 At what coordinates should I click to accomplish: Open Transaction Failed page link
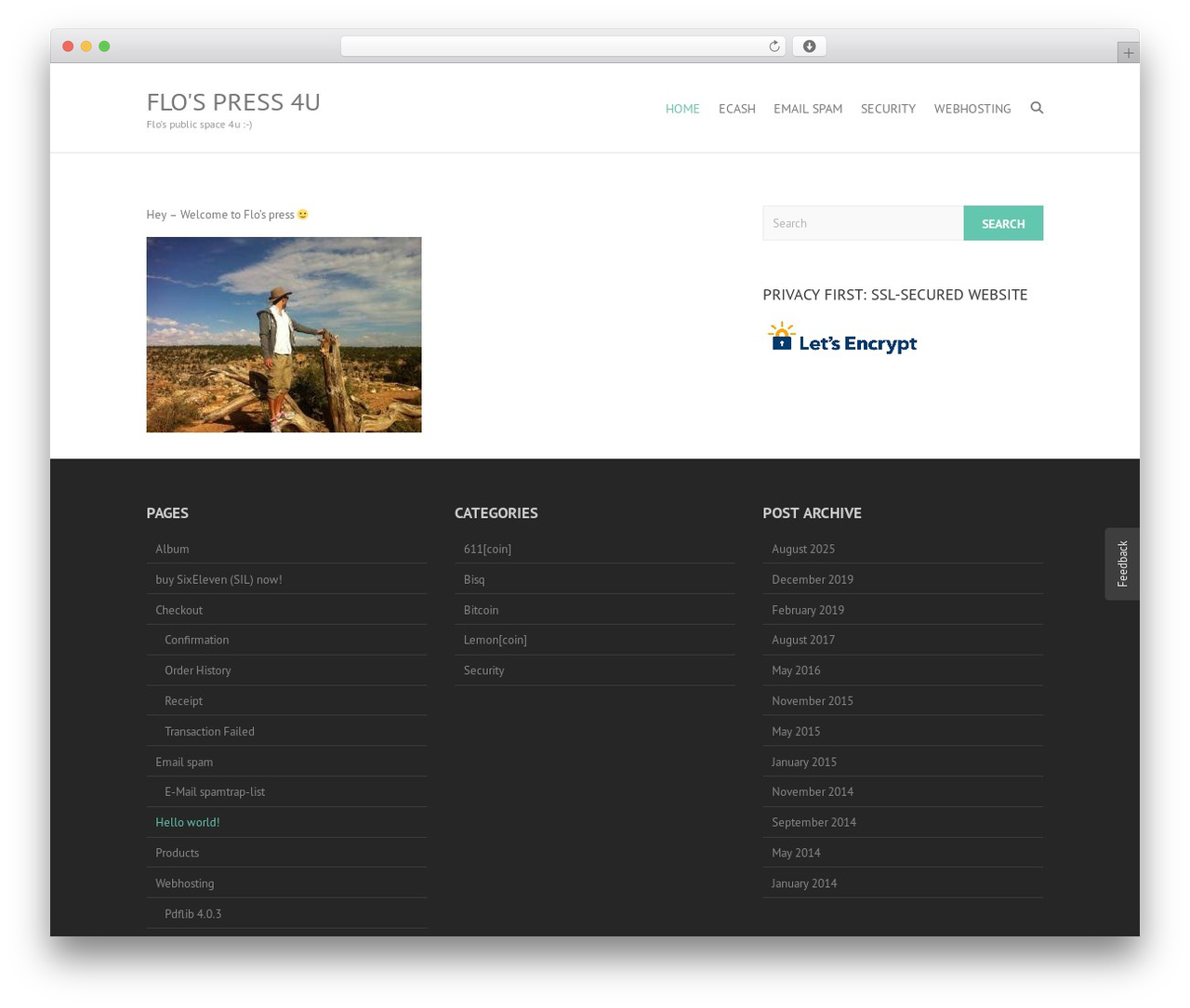pyautogui.click(x=209, y=732)
